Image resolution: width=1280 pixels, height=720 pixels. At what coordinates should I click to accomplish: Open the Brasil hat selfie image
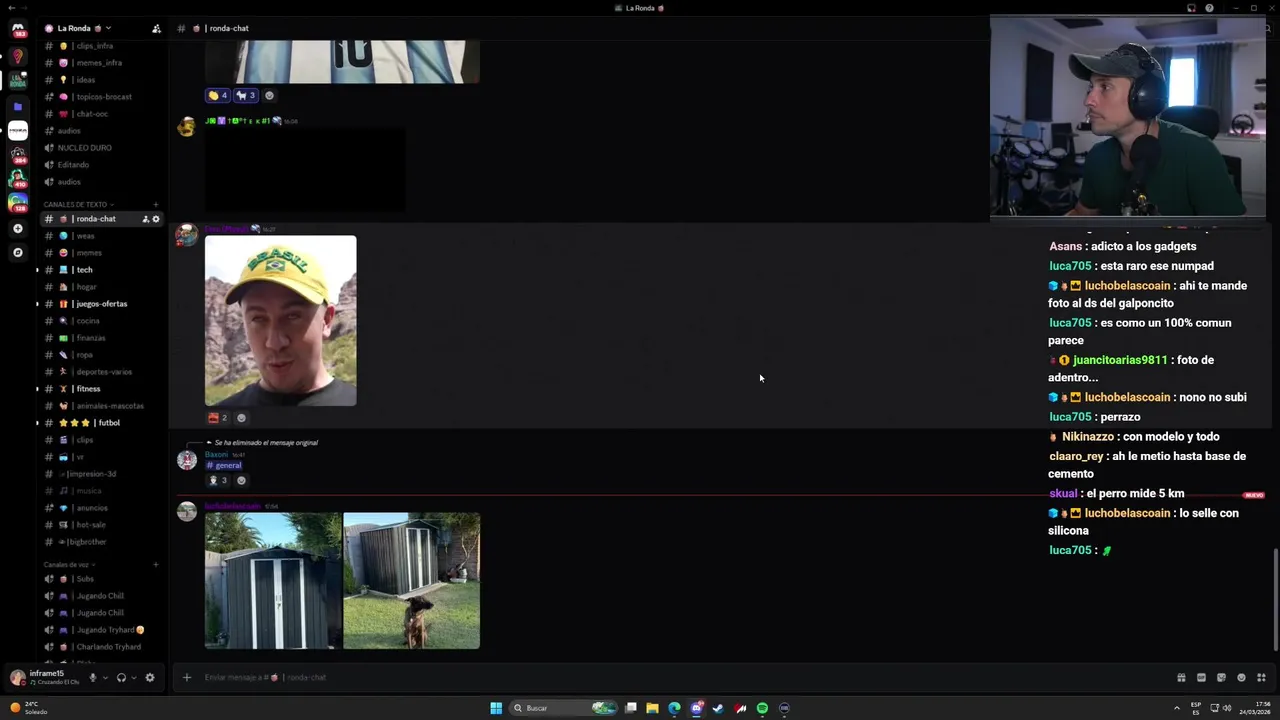280,321
